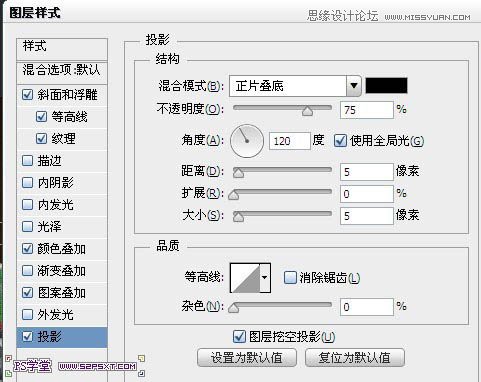Open 外发光 settings label
The height and width of the screenshot is (382, 481).
[x=56, y=315]
